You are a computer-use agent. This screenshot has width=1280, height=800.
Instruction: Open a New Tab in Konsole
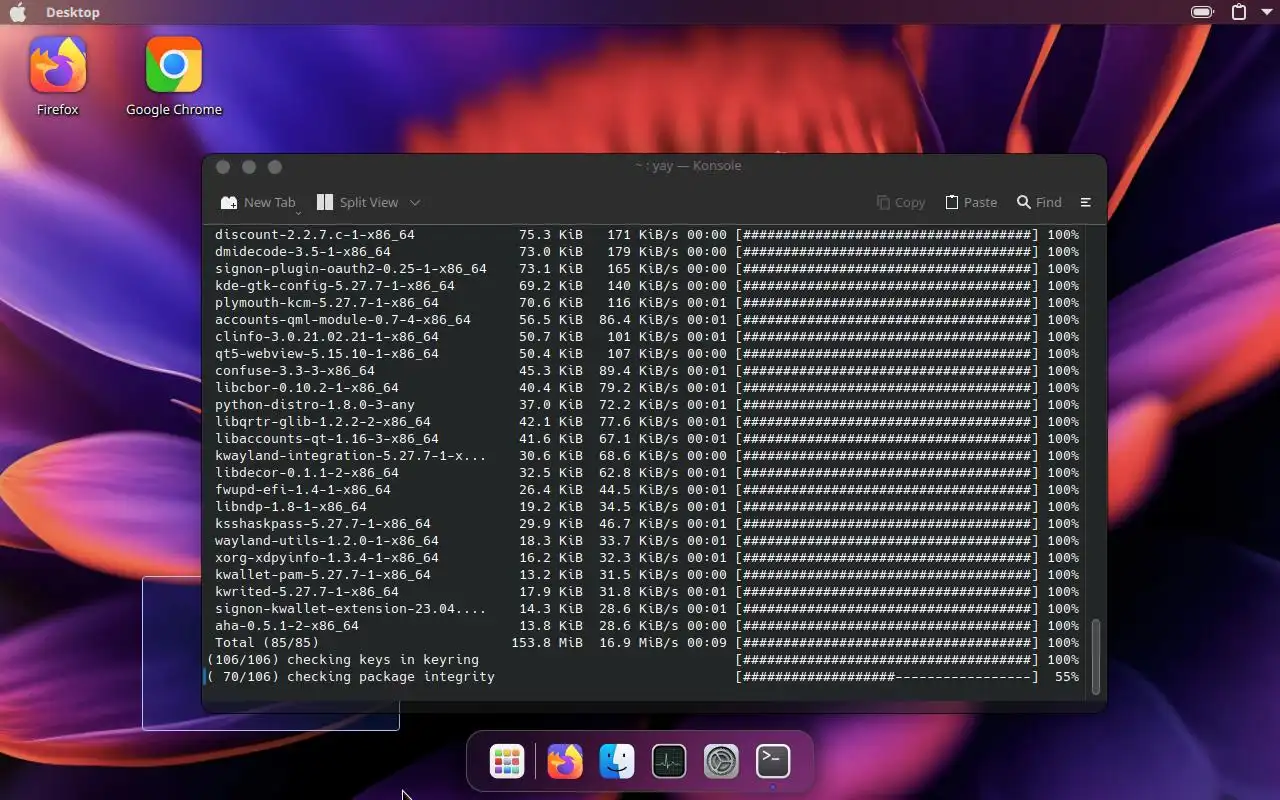[259, 202]
